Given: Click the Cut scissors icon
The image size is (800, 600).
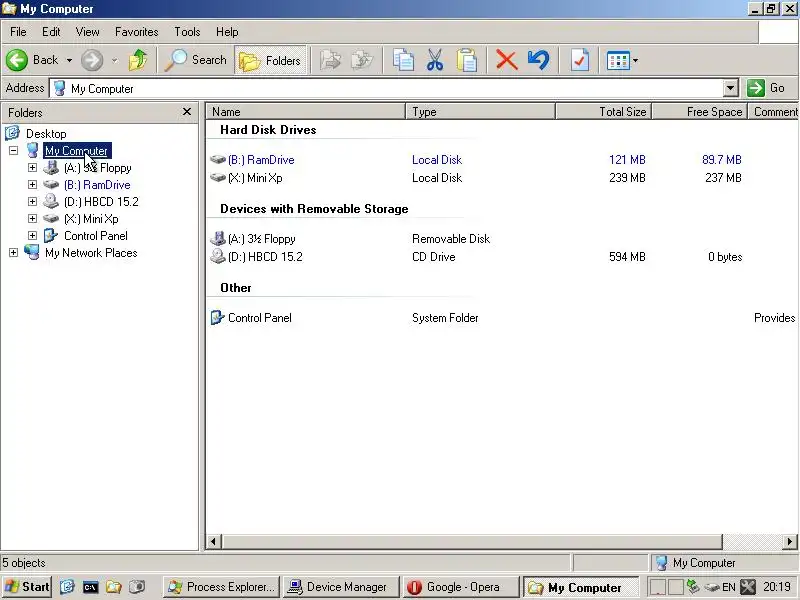Looking at the screenshot, I should click(435, 60).
